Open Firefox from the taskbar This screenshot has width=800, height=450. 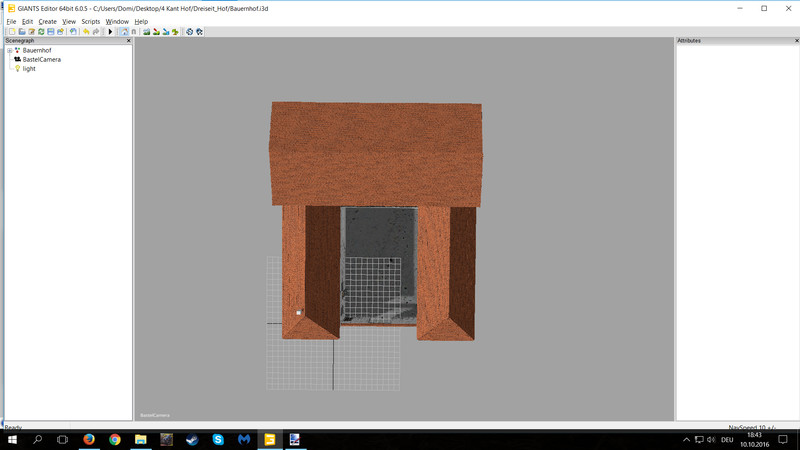click(x=89, y=440)
